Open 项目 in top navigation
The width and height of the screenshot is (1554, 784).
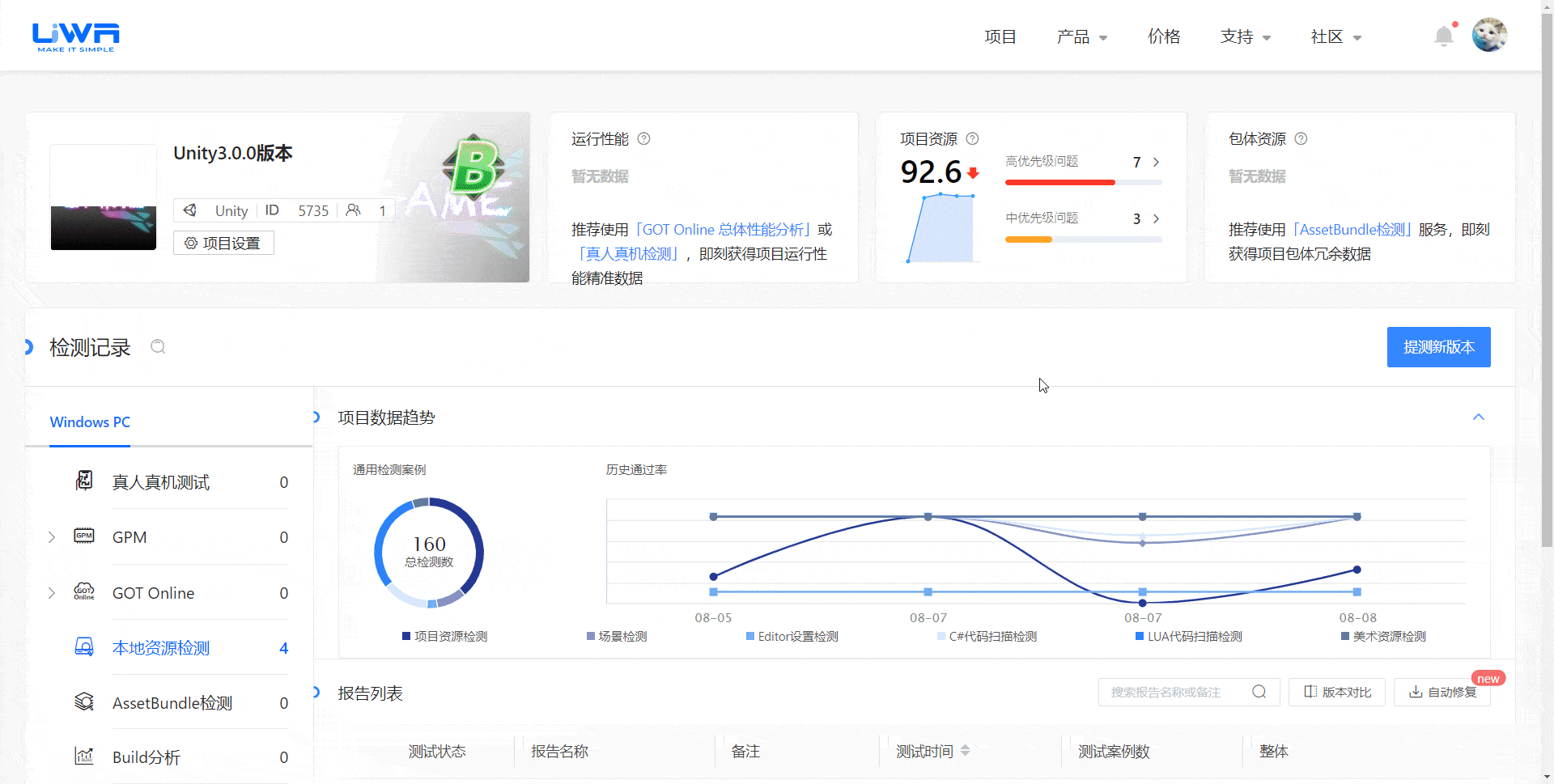click(x=1000, y=36)
